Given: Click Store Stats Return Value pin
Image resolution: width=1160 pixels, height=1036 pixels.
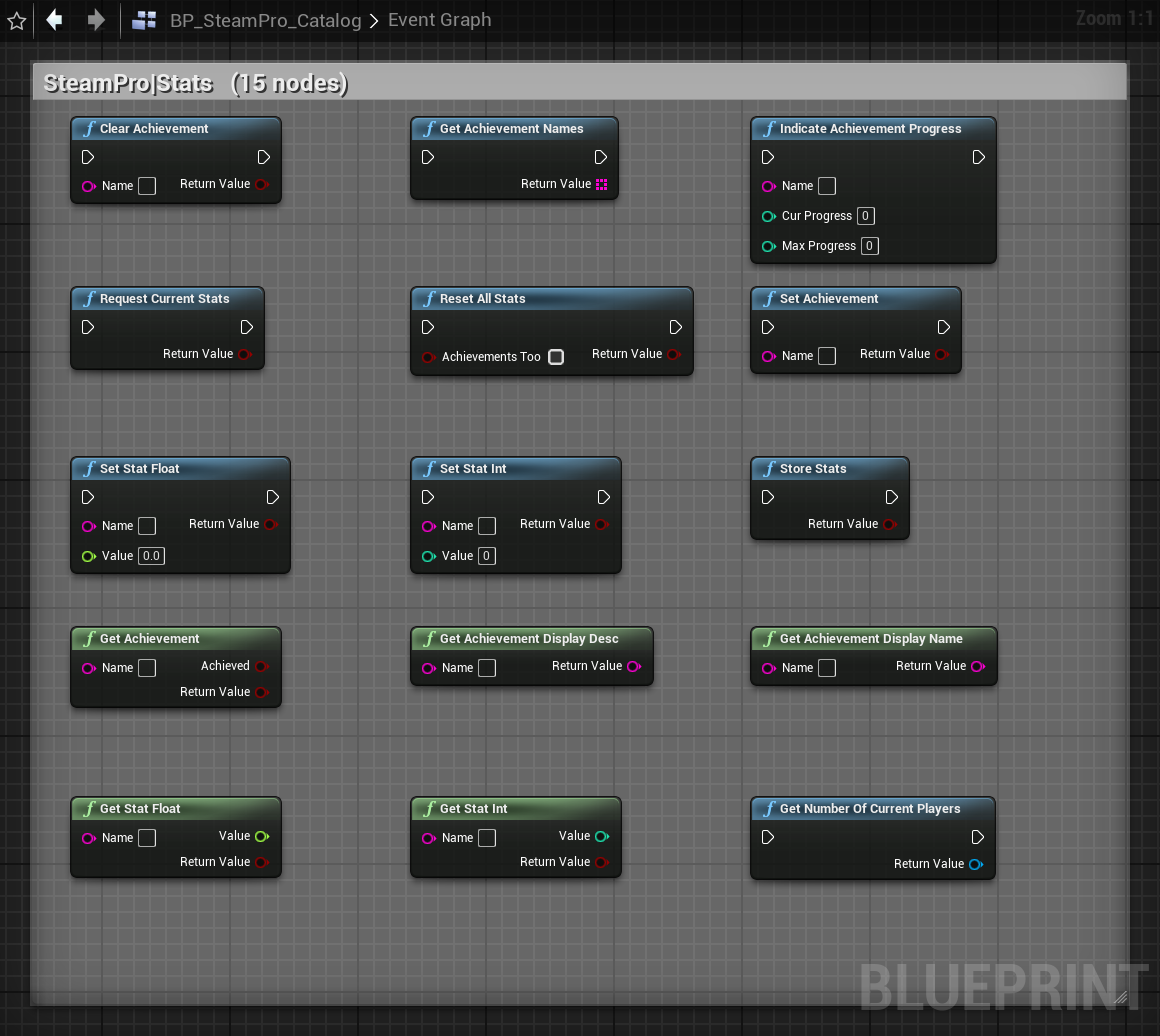Looking at the screenshot, I should tap(889, 524).
